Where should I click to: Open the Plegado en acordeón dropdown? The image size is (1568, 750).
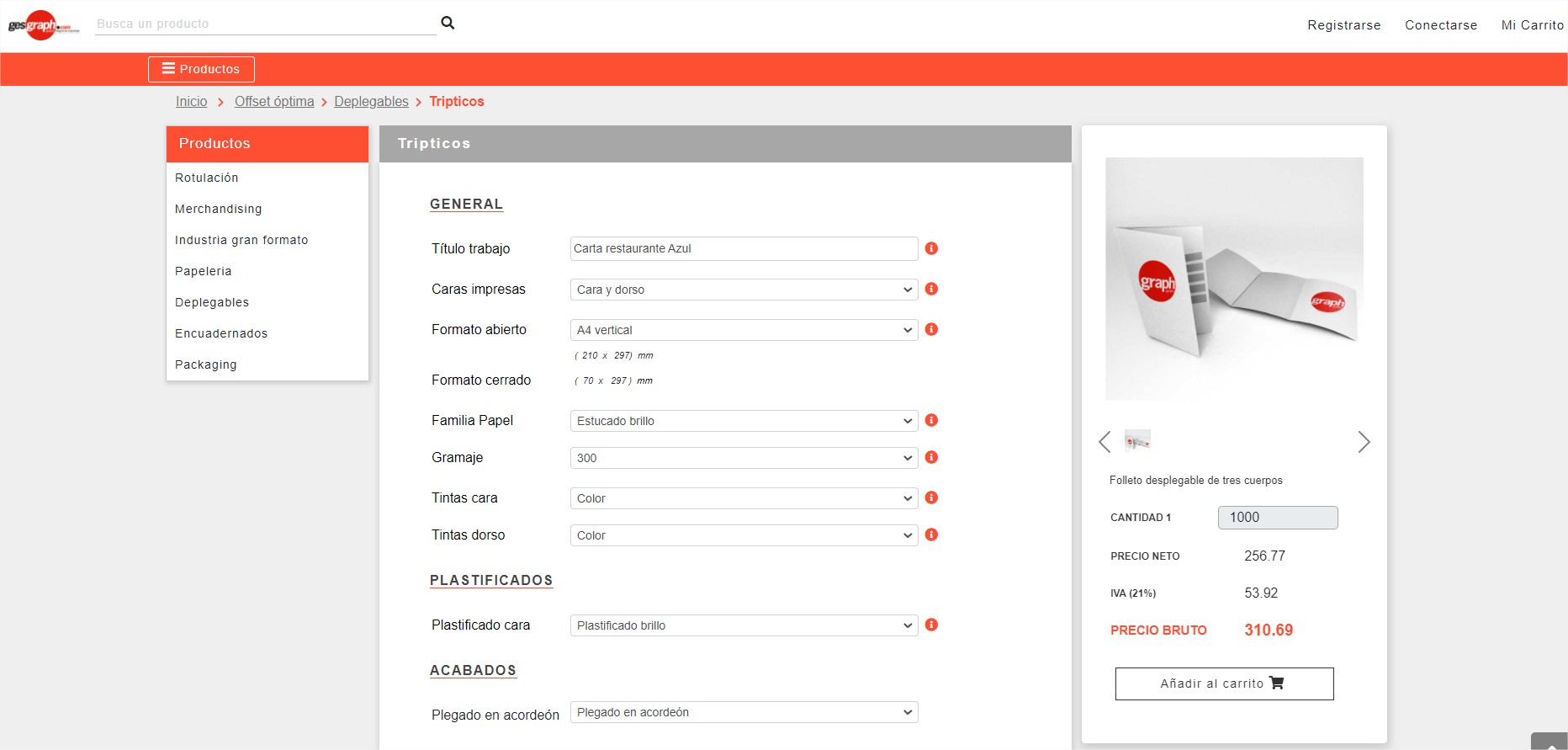[744, 712]
